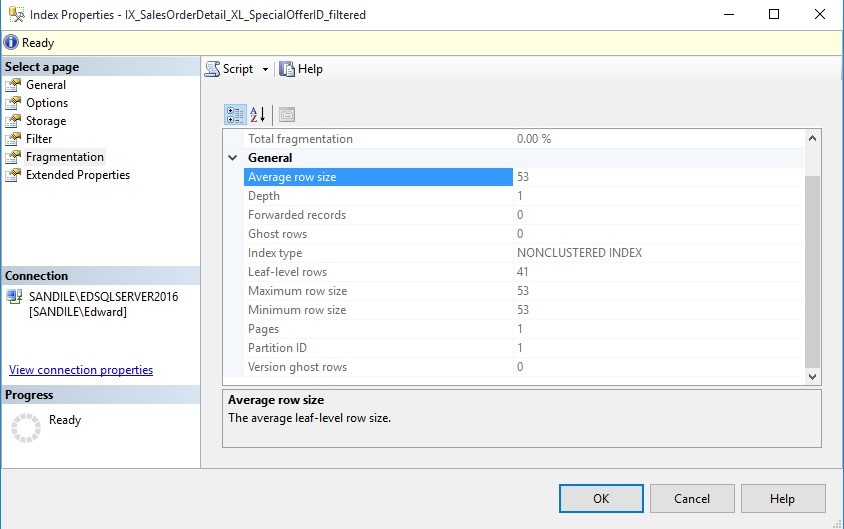The width and height of the screenshot is (844, 529).
Task: Collapse the General property category
Action: (x=233, y=158)
